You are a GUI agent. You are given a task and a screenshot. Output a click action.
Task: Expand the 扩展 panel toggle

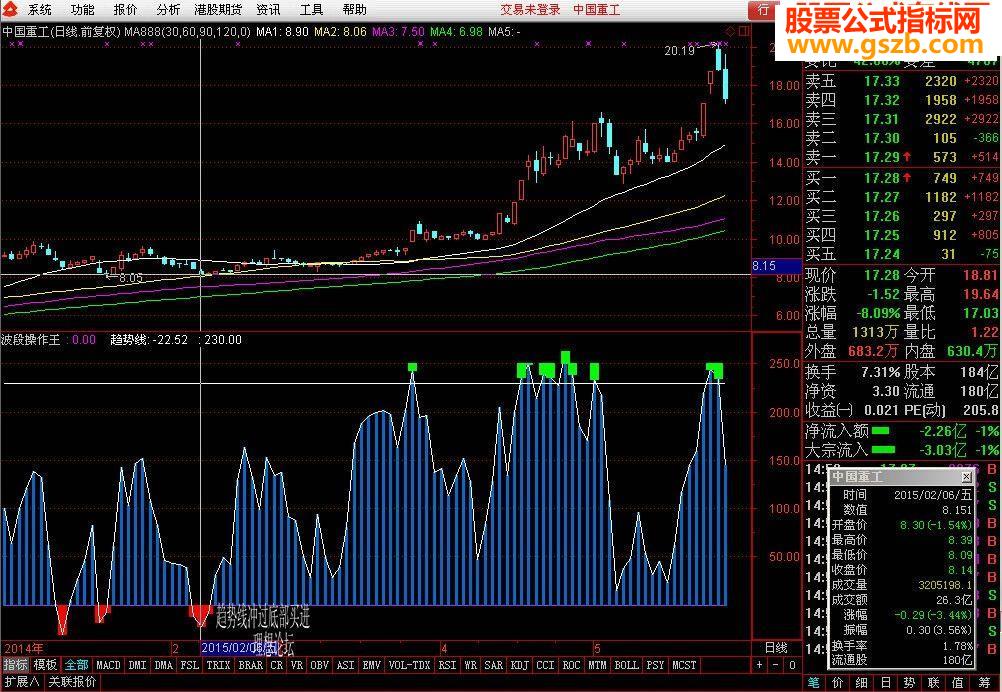tap(21, 682)
